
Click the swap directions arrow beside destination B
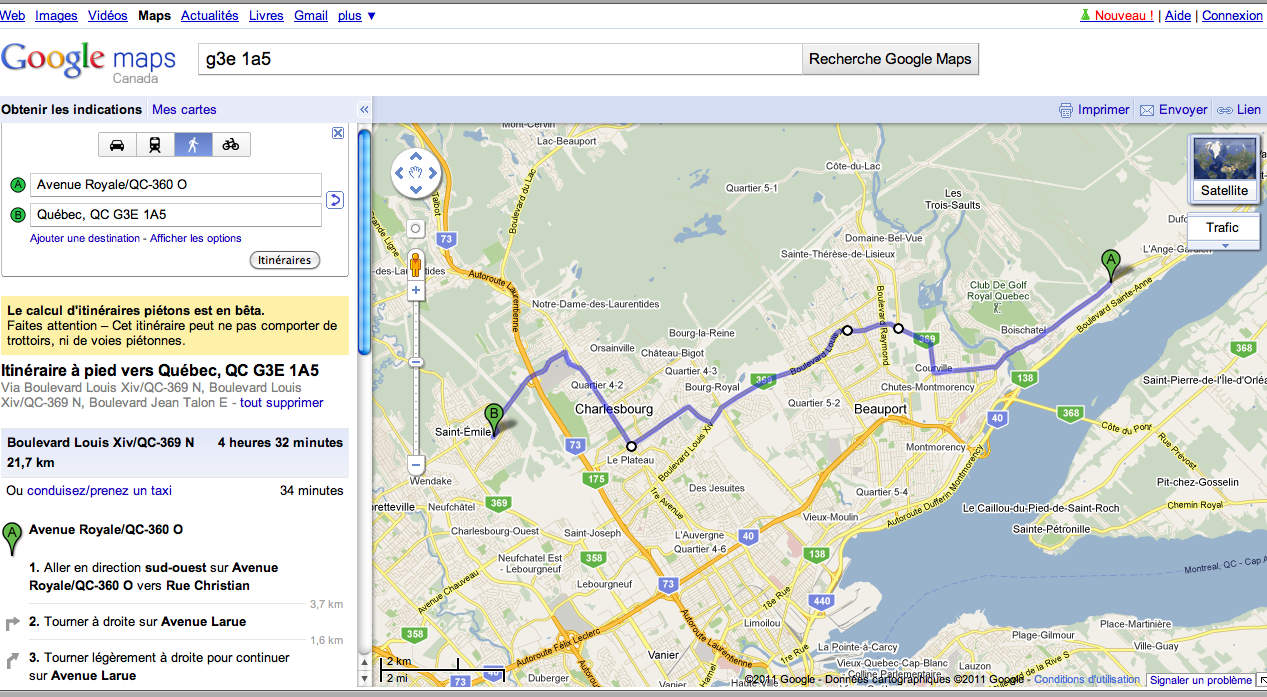[x=334, y=200]
